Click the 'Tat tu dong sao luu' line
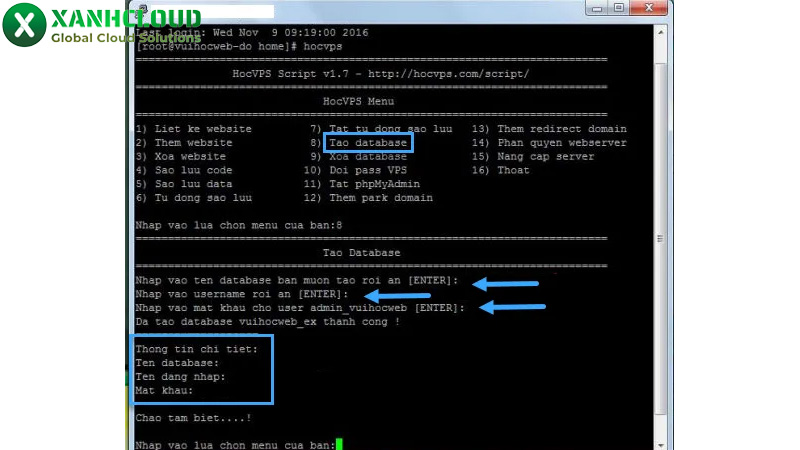The image size is (800, 450). click(381, 129)
